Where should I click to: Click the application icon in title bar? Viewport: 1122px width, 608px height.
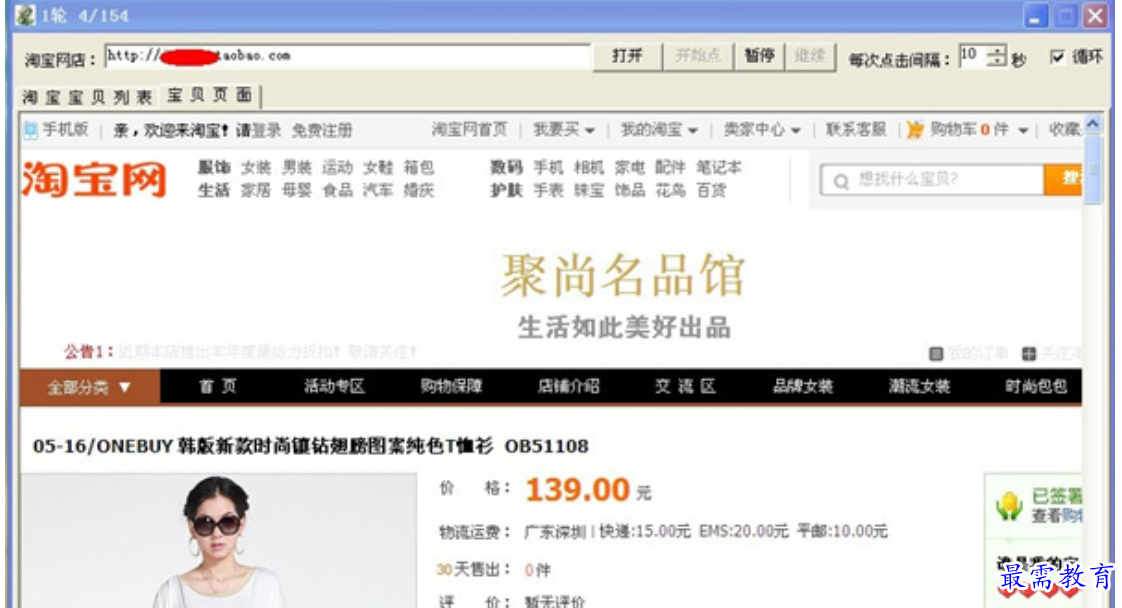(x=25, y=15)
